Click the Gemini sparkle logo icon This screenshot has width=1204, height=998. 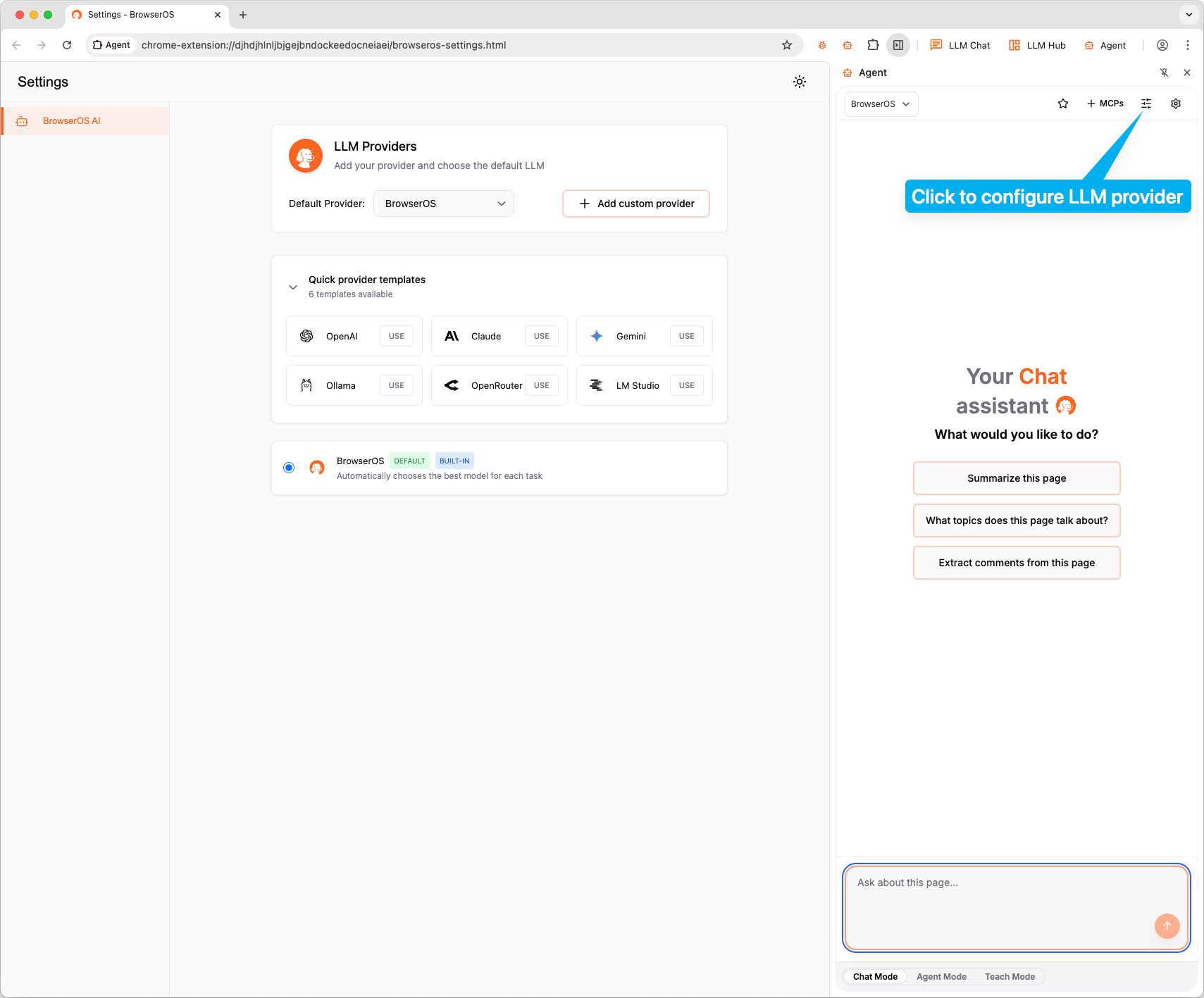coord(597,336)
